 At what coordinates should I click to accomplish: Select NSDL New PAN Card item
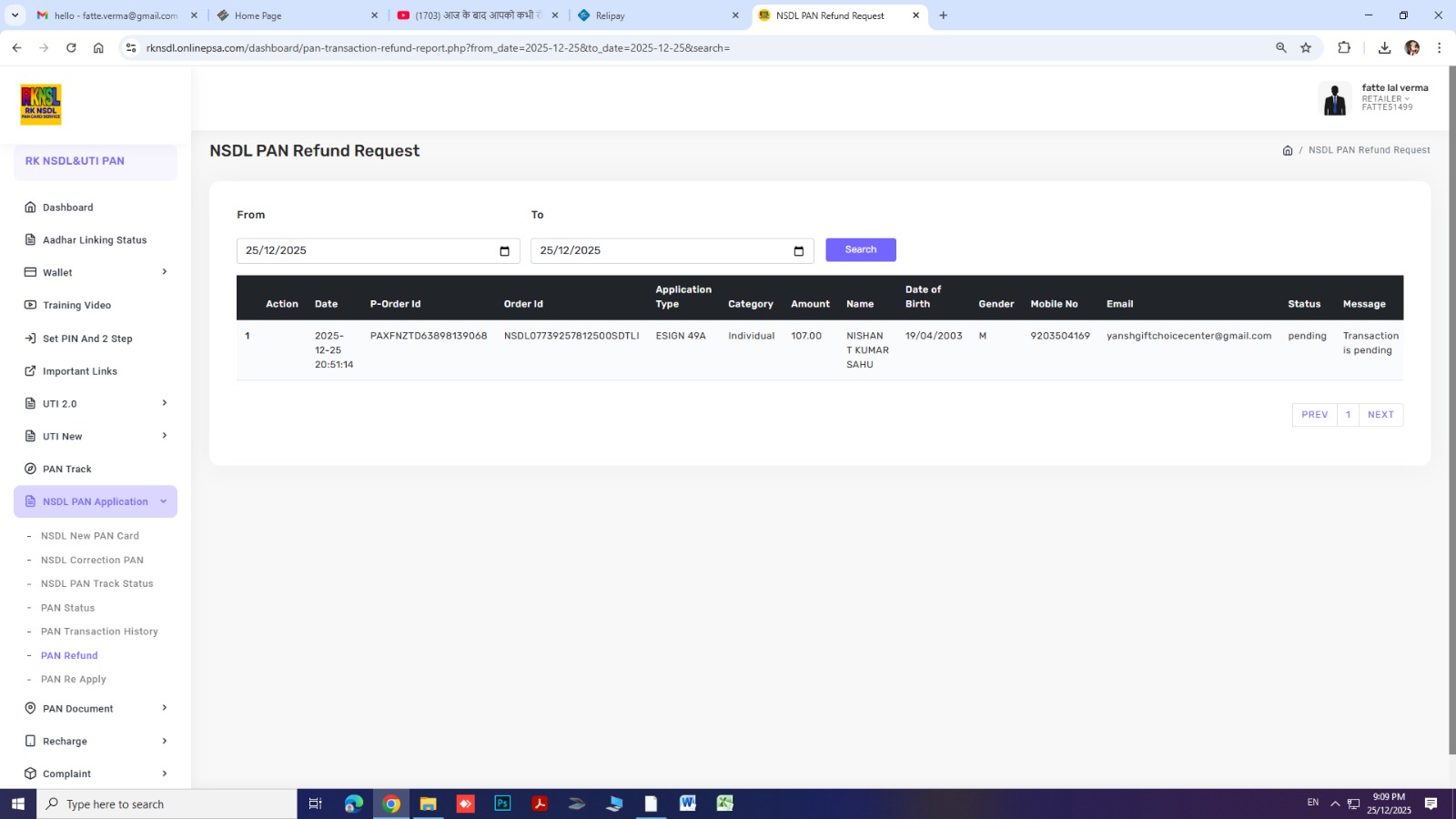click(90, 536)
